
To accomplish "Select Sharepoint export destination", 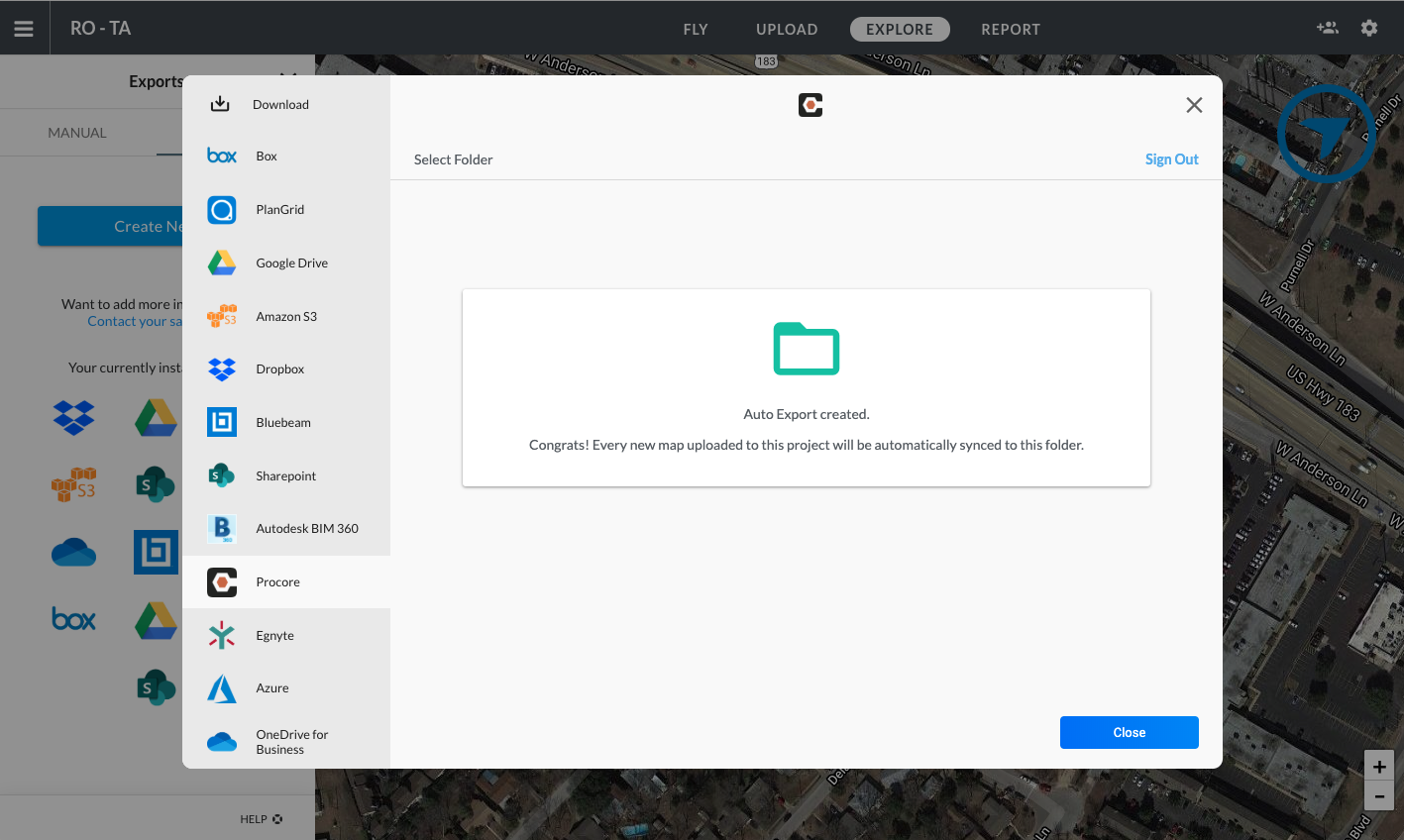I will [286, 476].
